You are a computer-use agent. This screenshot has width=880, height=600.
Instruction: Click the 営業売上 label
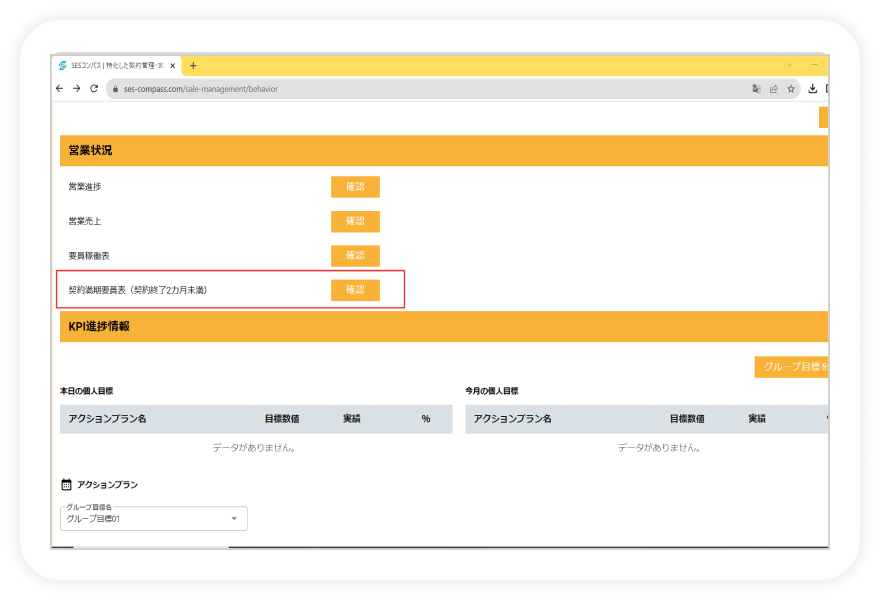tap(85, 221)
